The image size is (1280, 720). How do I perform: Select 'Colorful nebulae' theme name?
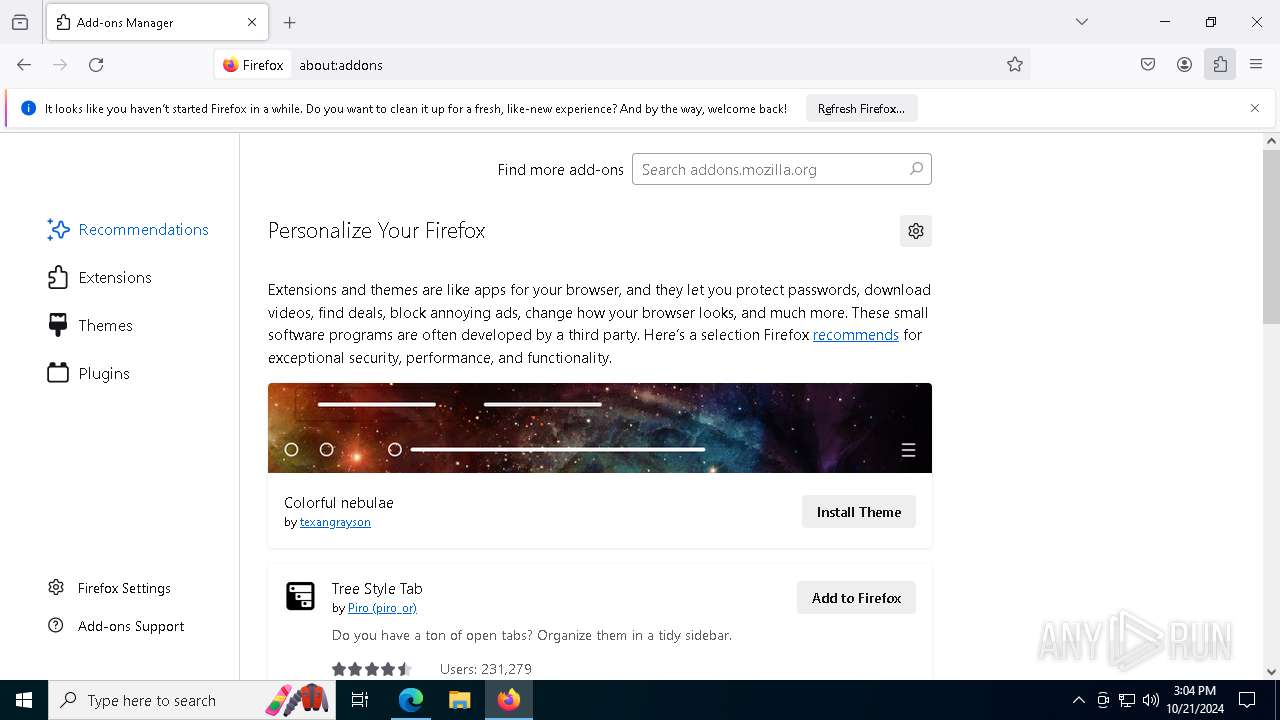tap(339, 503)
